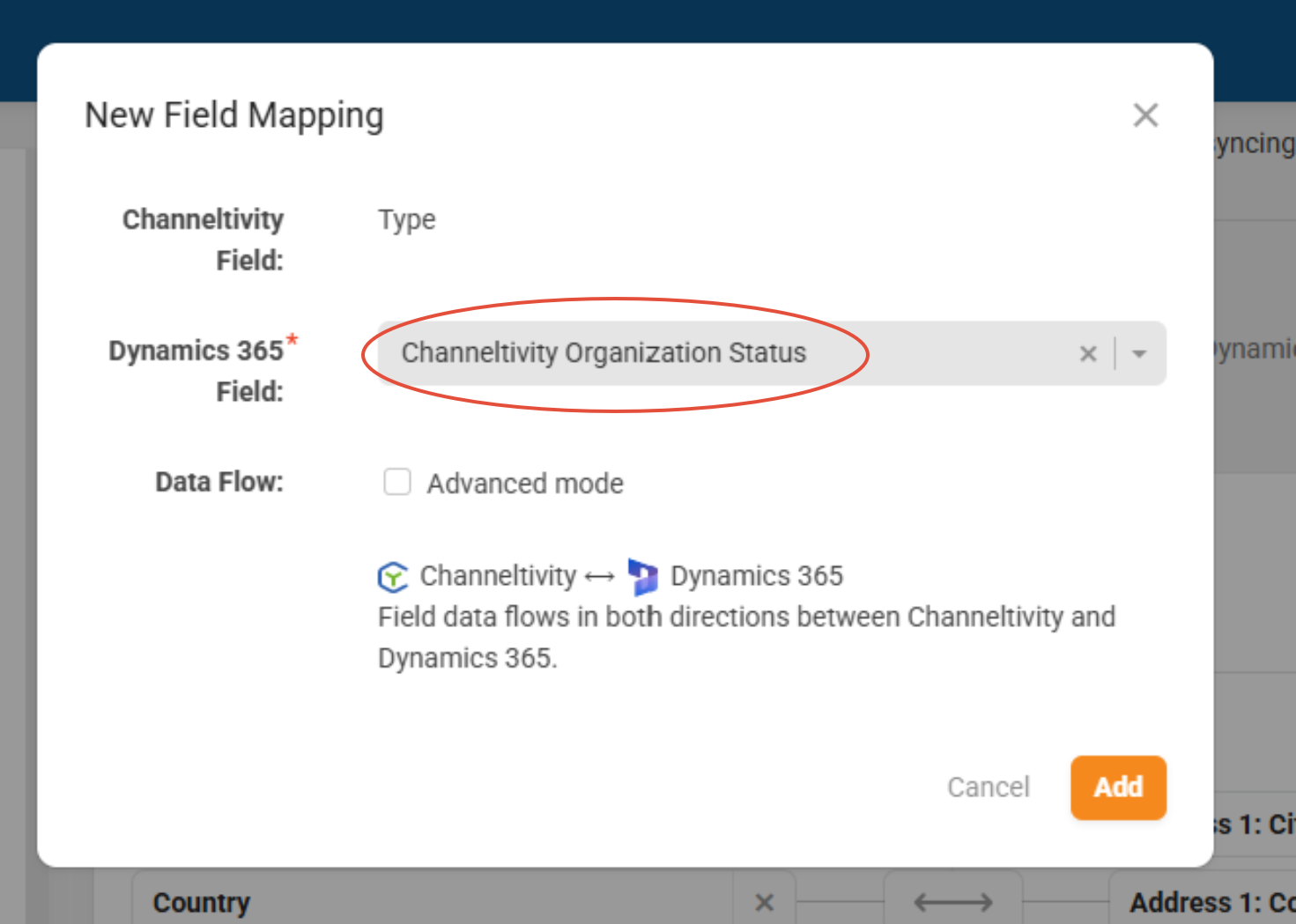Click the Country row sync direction arrow

coord(953,902)
